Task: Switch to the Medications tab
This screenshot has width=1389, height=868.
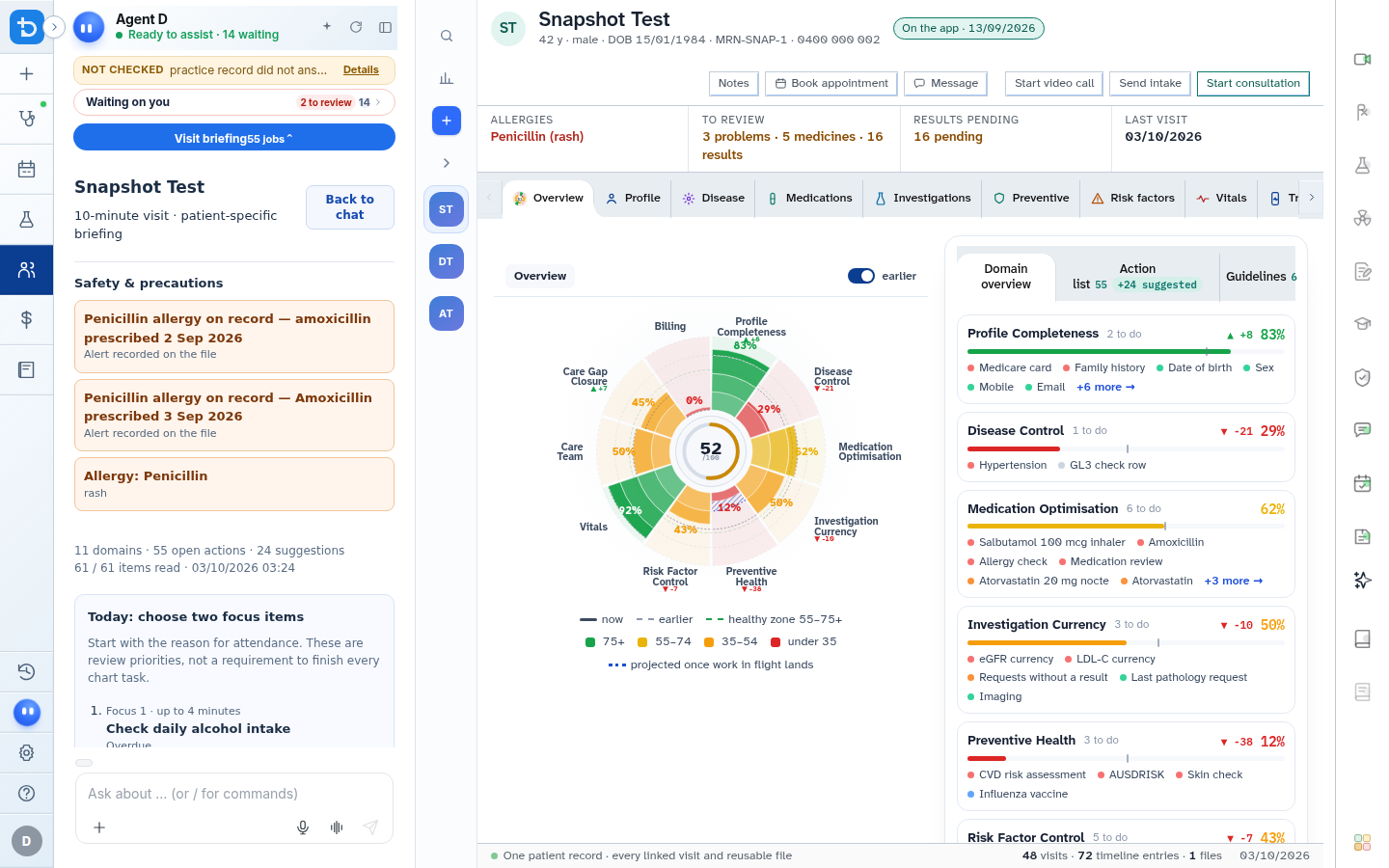Action: [809, 198]
